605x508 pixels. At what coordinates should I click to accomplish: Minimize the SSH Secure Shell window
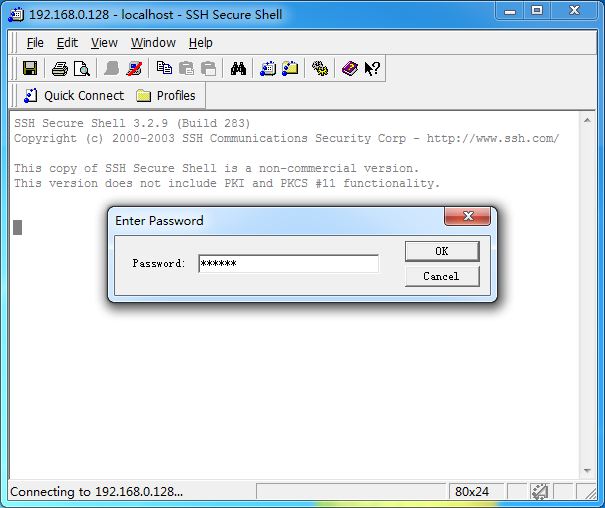coord(510,11)
